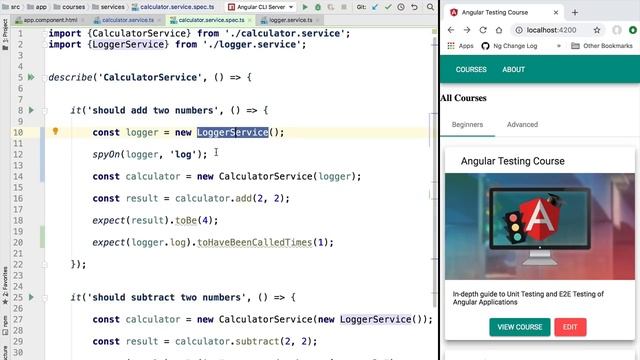640x360 pixels.
Task: Open Apps bookmarks shortcut in Chrome
Action: point(460,46)
